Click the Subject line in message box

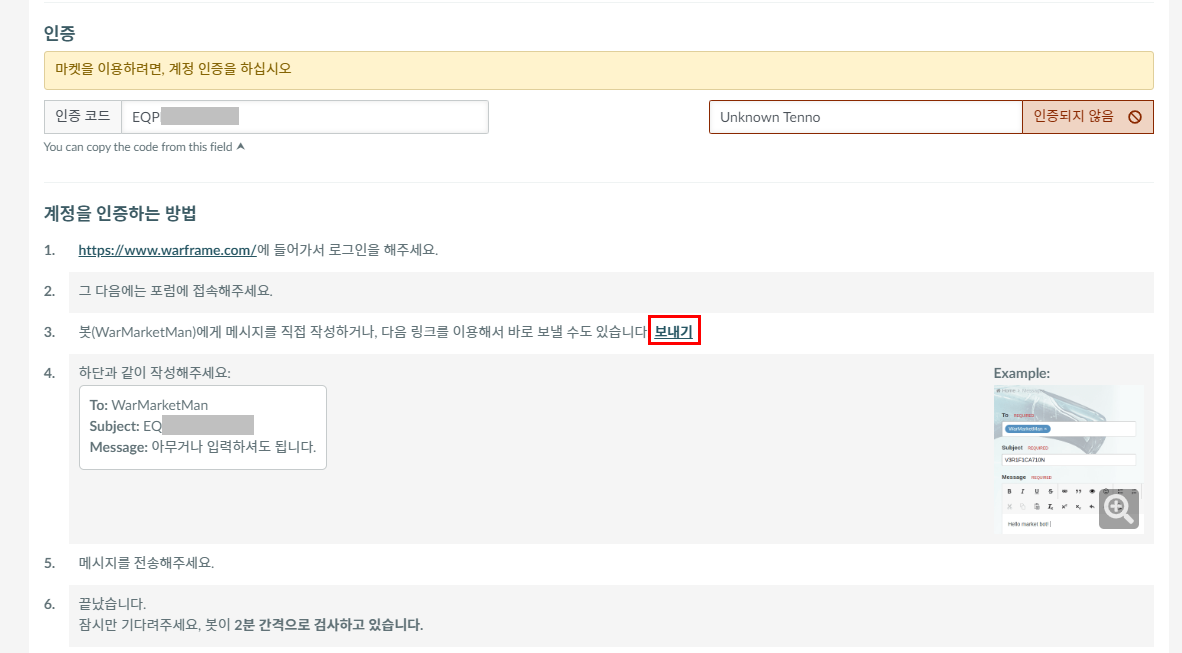click(171, 426)
